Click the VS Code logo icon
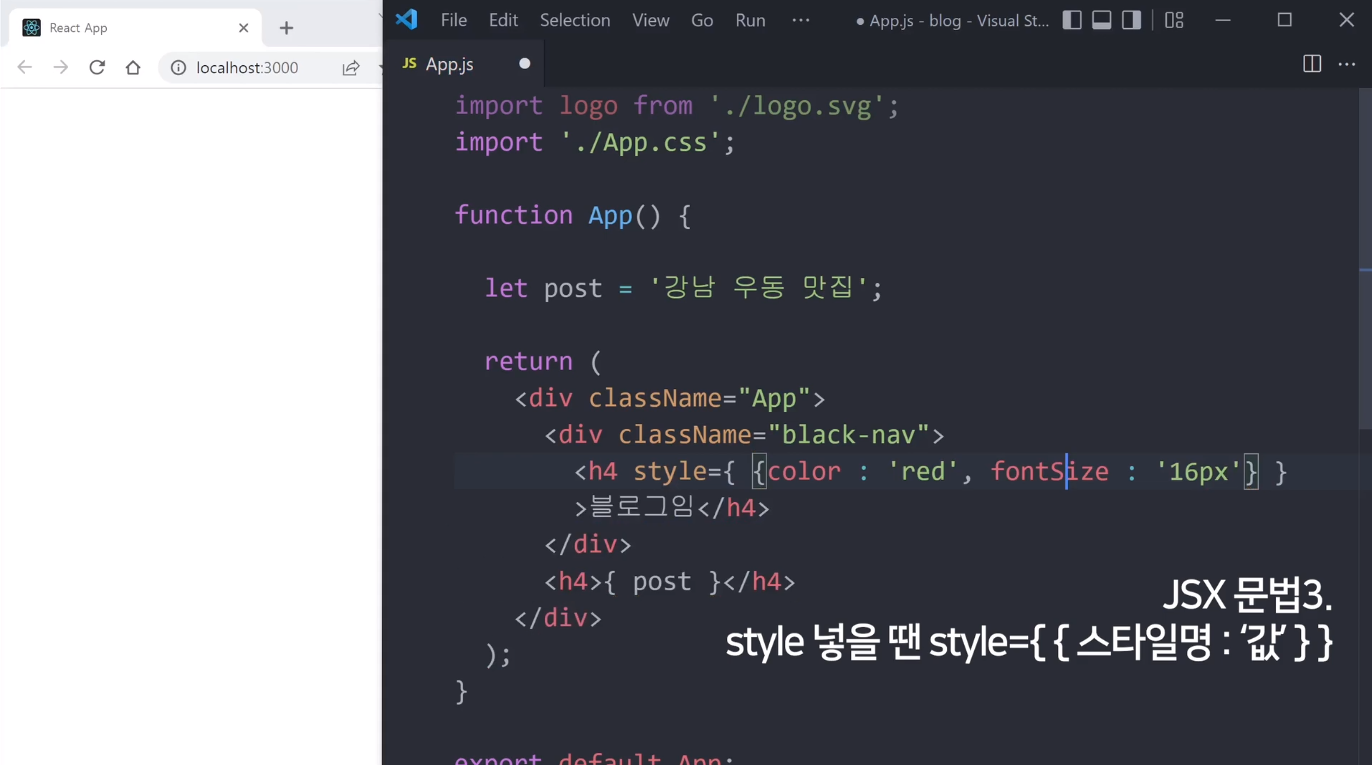The height and width of the screenshot is (765, 1372). [406, 19]
